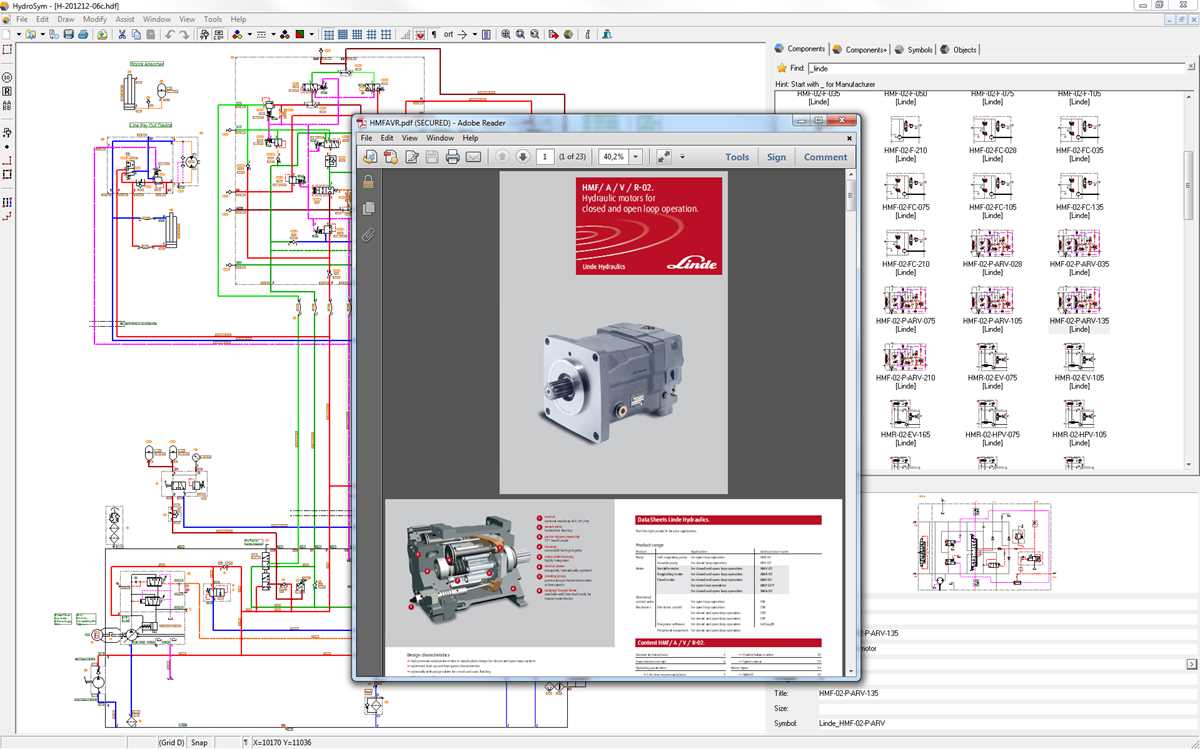
Task: Click red fill color square in toolbar
Action: (300, 34)
